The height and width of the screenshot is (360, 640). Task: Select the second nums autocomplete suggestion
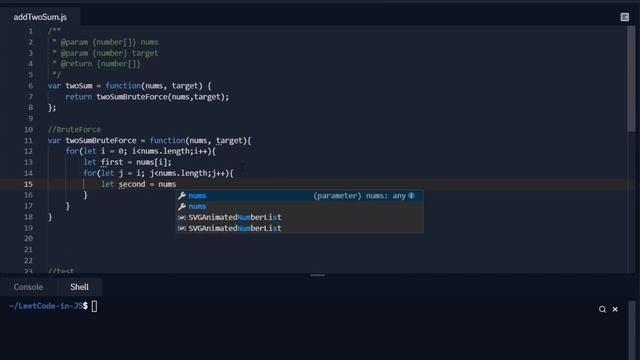click(300, 207)
